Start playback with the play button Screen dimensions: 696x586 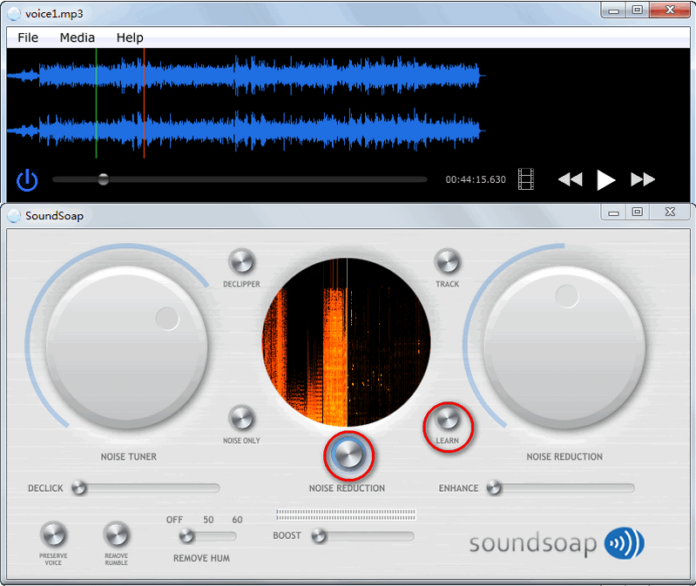point(605,180)
